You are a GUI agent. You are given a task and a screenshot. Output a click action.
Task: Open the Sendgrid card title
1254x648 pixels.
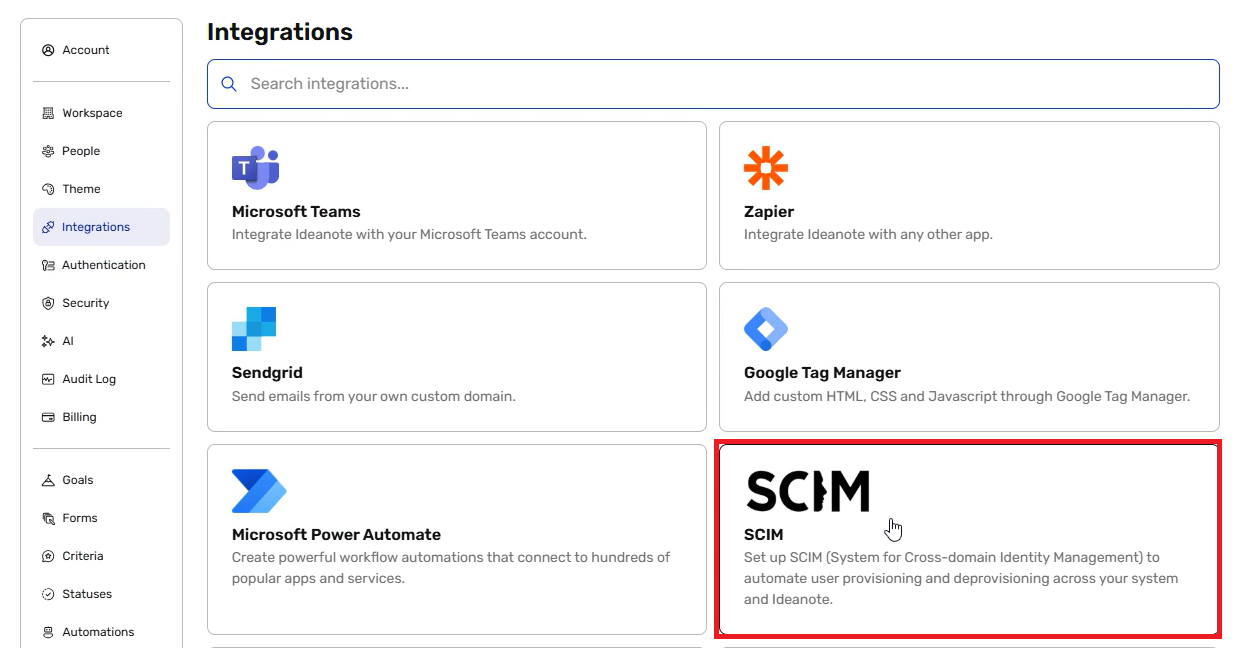click(267, 373)
